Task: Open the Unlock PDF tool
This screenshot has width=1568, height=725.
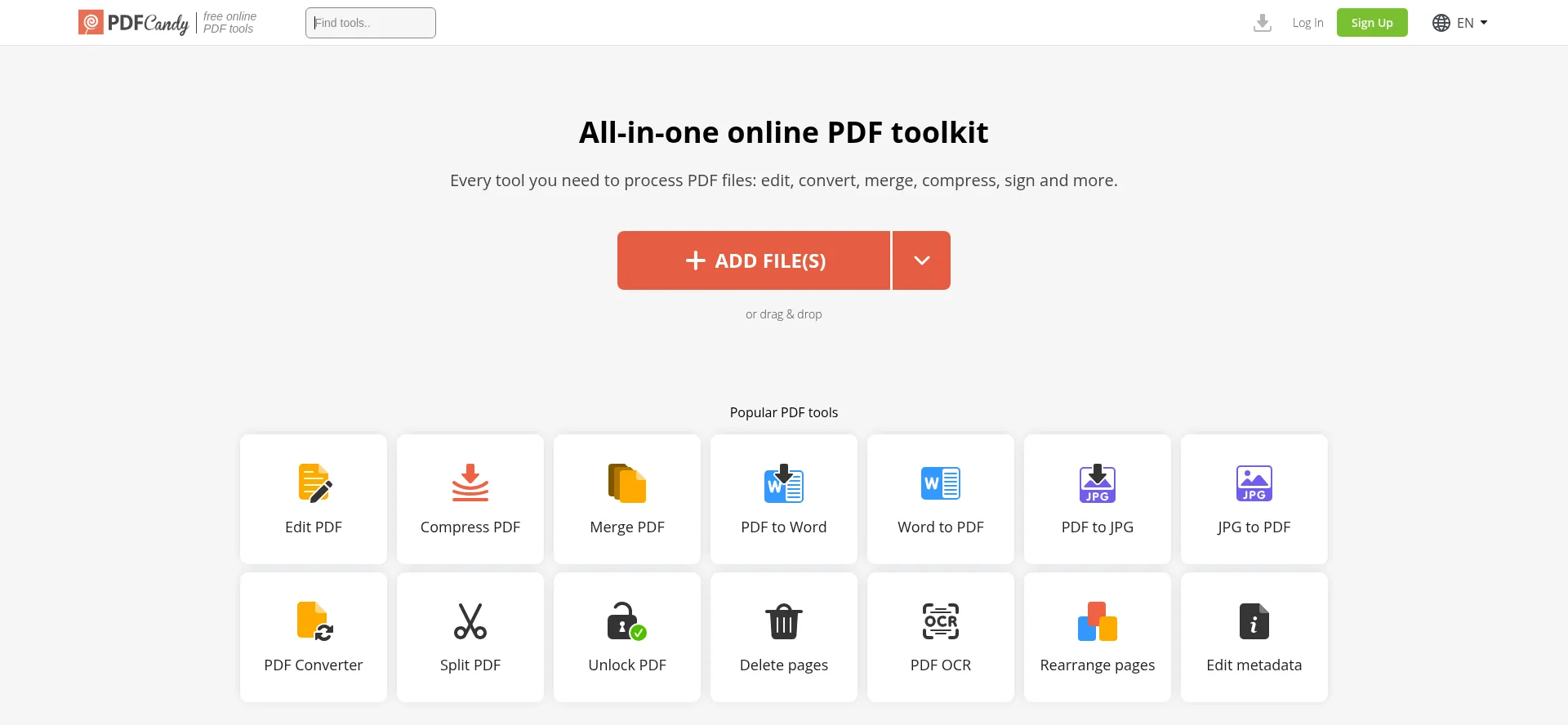Action: coord(626,637)
